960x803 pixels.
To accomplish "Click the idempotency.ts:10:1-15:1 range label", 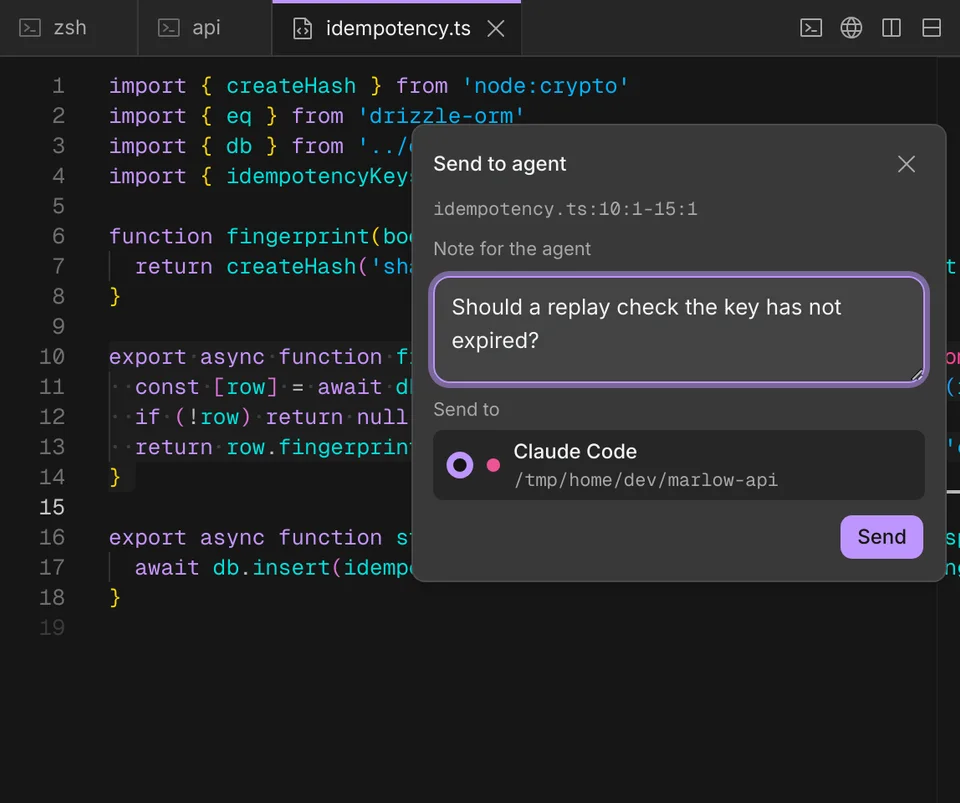I will click(565, 209).
